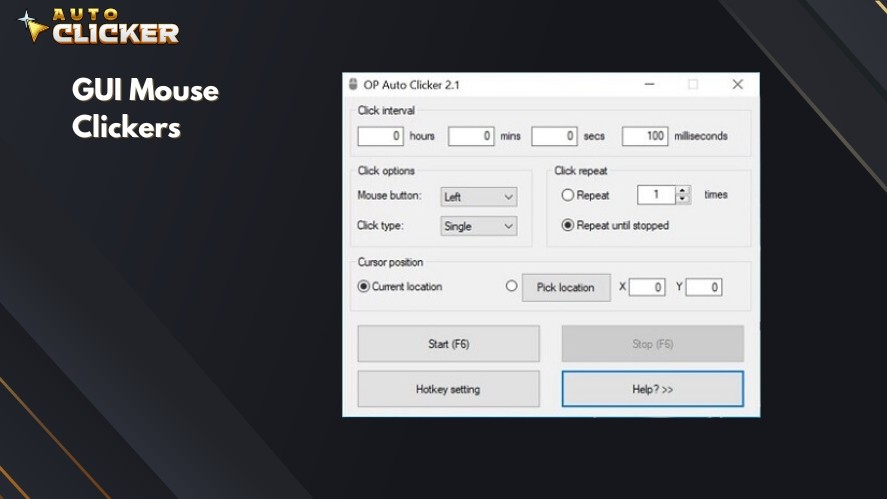
Task: Close the OP Auto Clicker window
Action: coord(738,84)
